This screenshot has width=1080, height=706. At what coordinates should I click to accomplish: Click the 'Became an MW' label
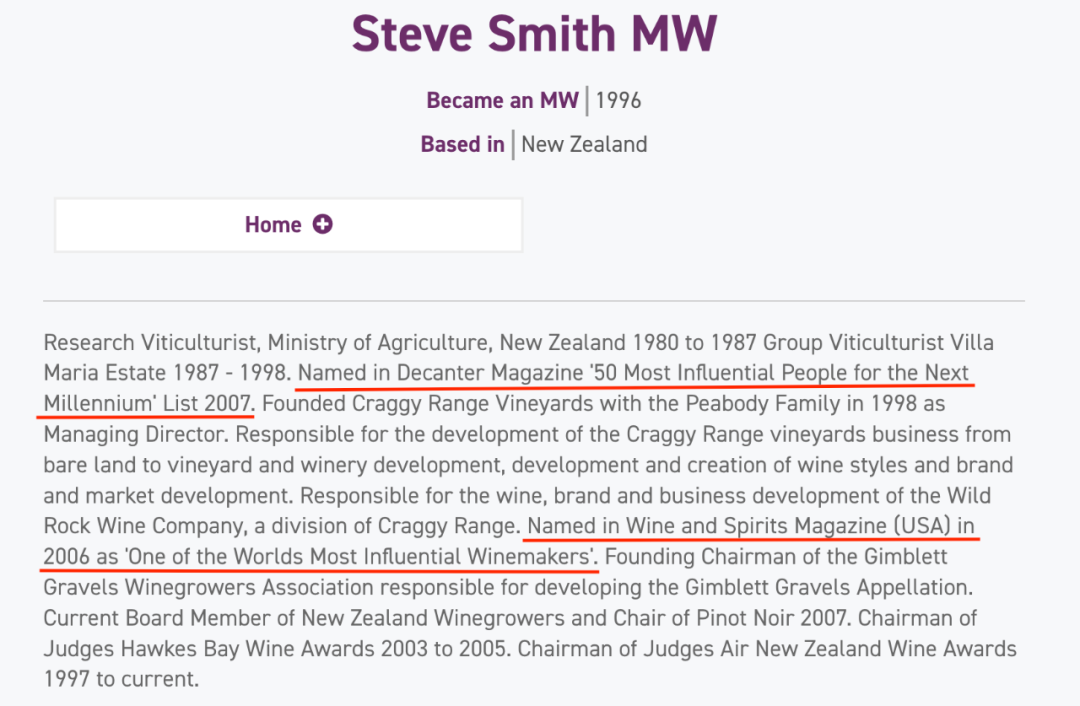(x=502, y=101)
